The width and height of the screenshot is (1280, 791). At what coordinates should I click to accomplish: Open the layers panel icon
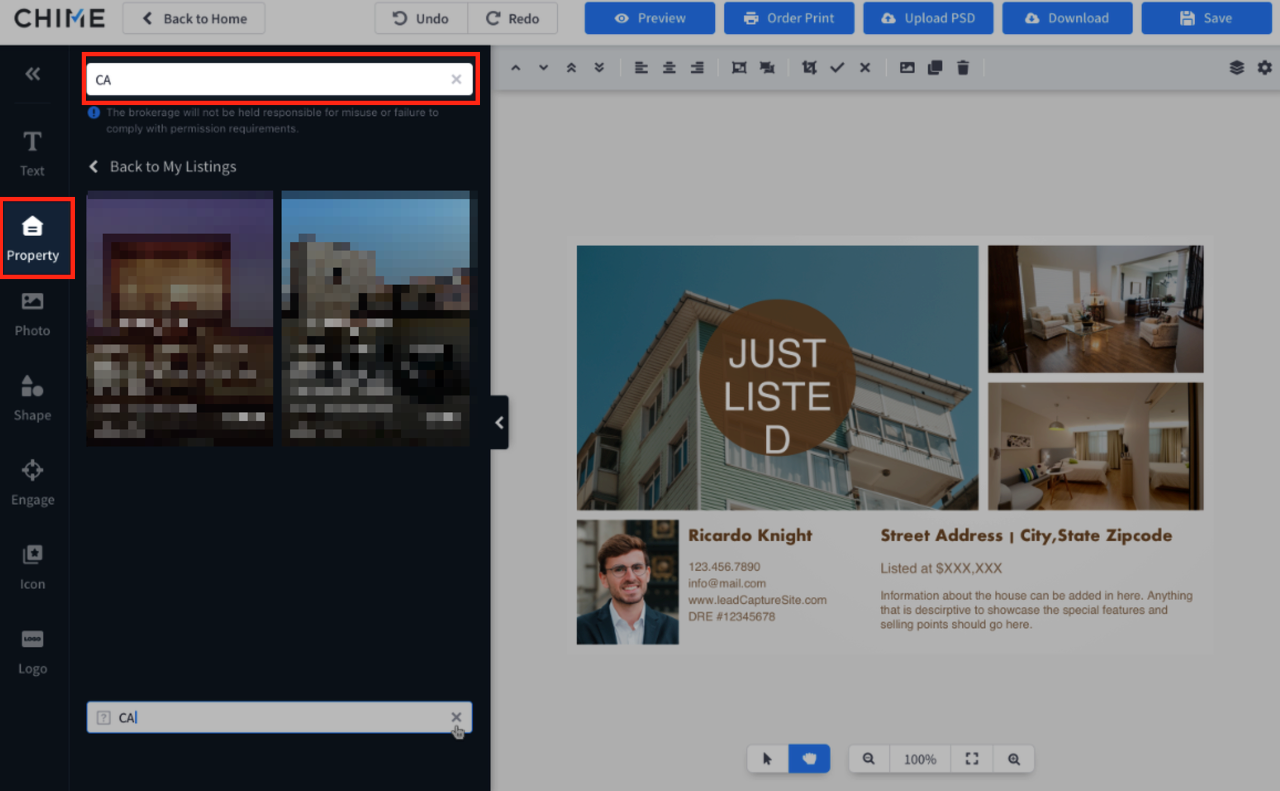click(1237, 68)
